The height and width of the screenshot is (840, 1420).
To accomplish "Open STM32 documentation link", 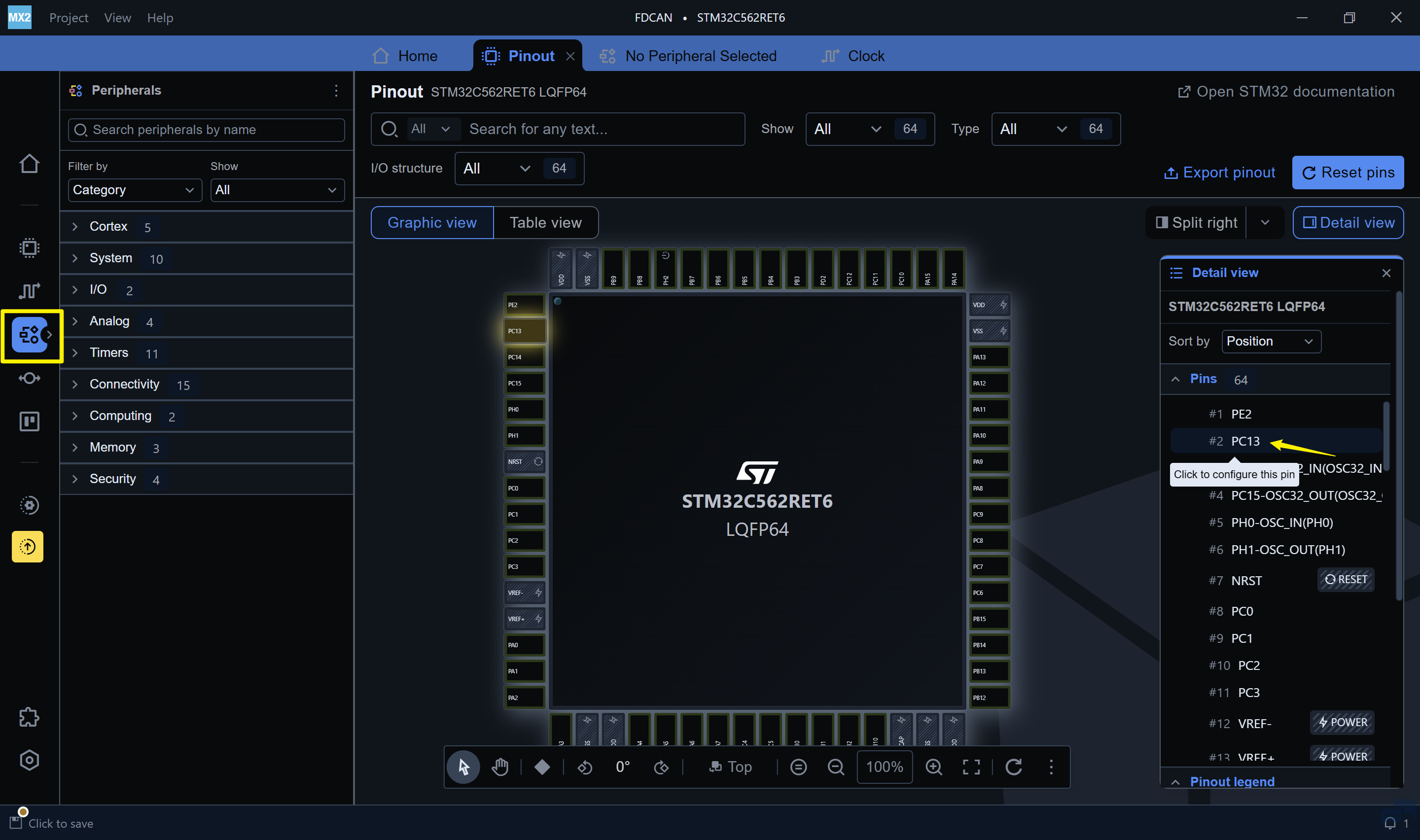I will [1285, 92].
